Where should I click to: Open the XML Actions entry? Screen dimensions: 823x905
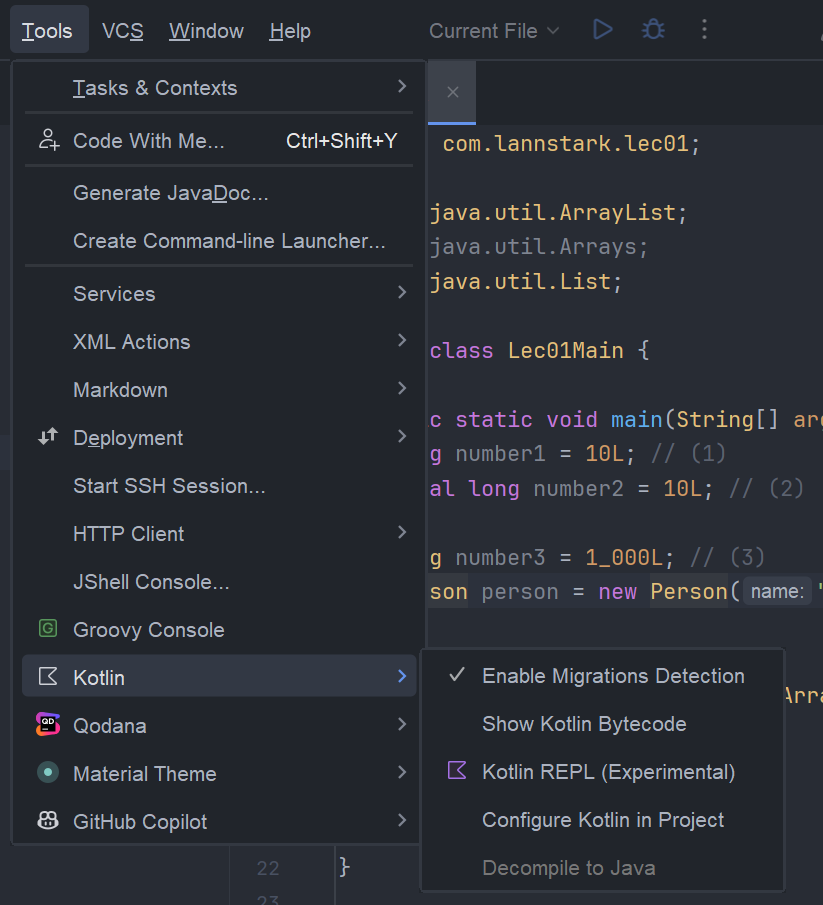[219, 342]
